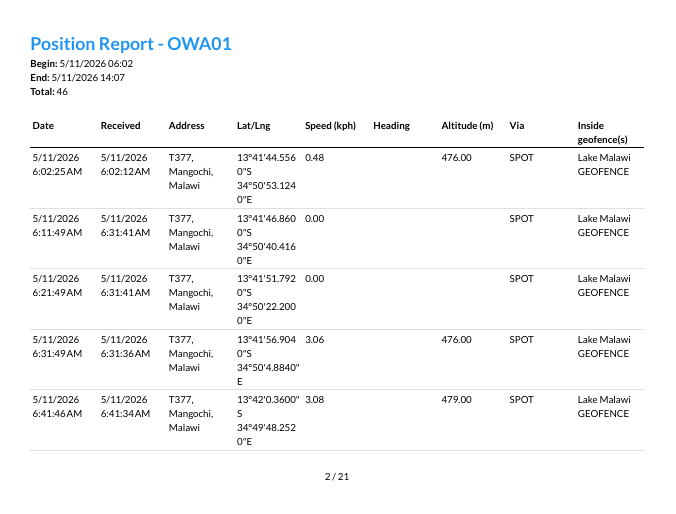Select the End 5/11/2026 14:07 line
The height and width of the screenshot is (514, 676).
pos(78,78)
